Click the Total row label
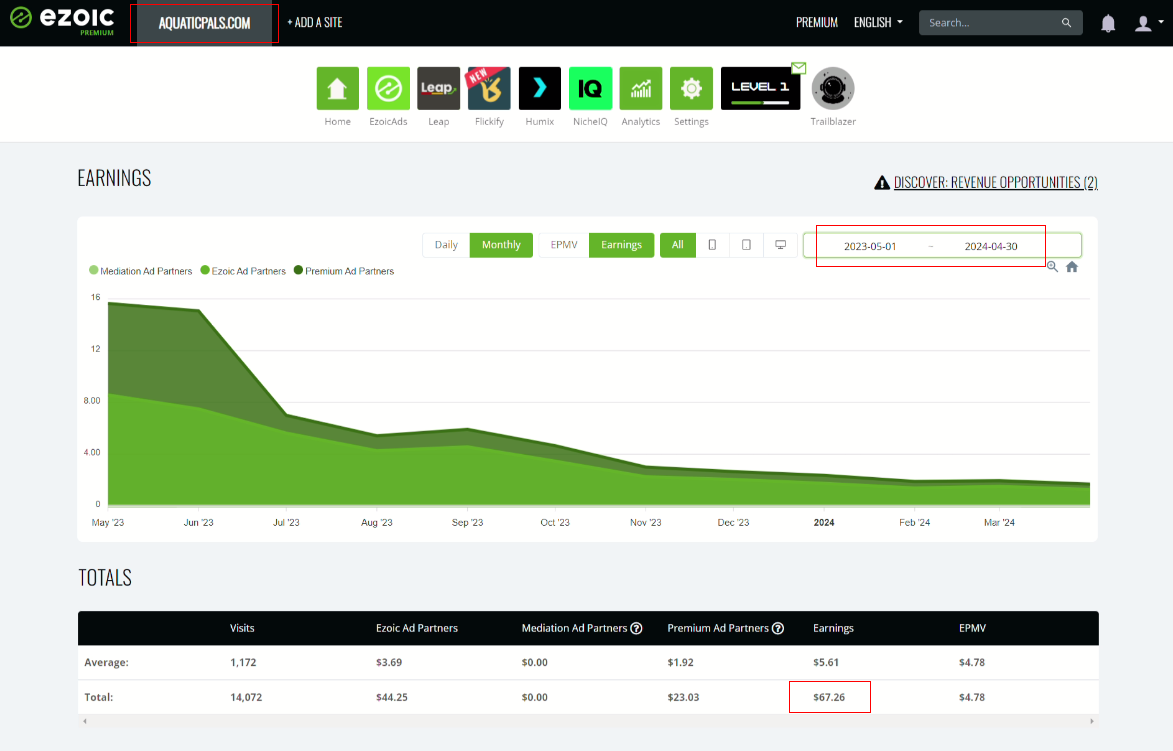The width and height of the screenshot is (1173, 751). click(x=99, y=697)
